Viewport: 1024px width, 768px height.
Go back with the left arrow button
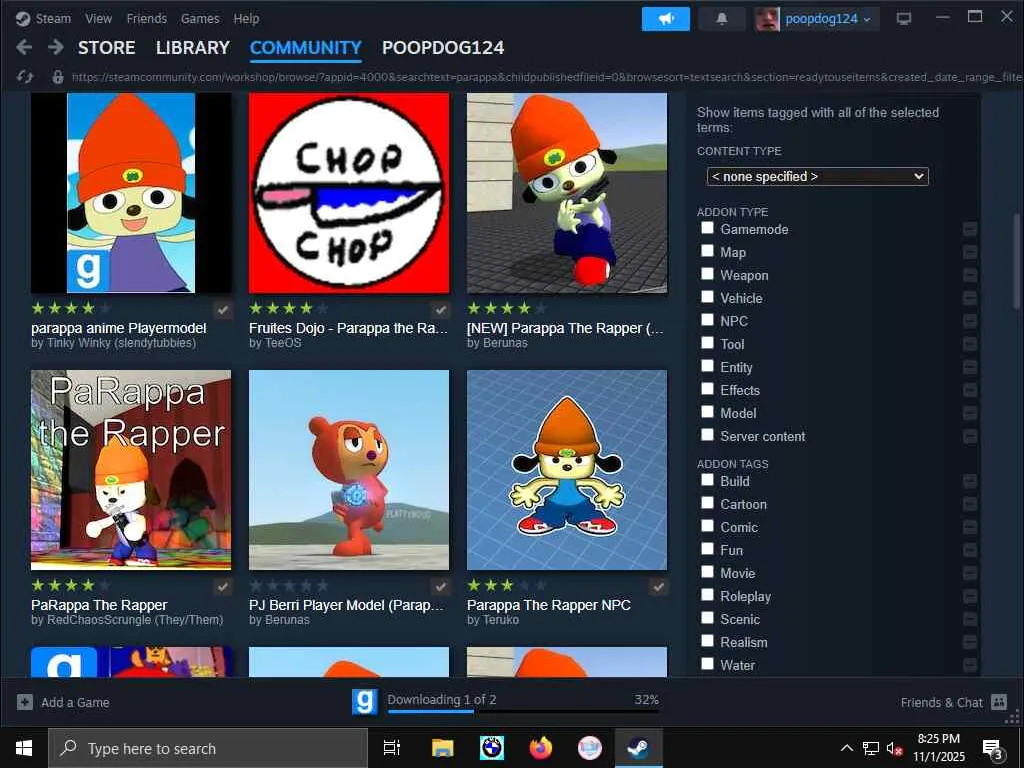24,48
